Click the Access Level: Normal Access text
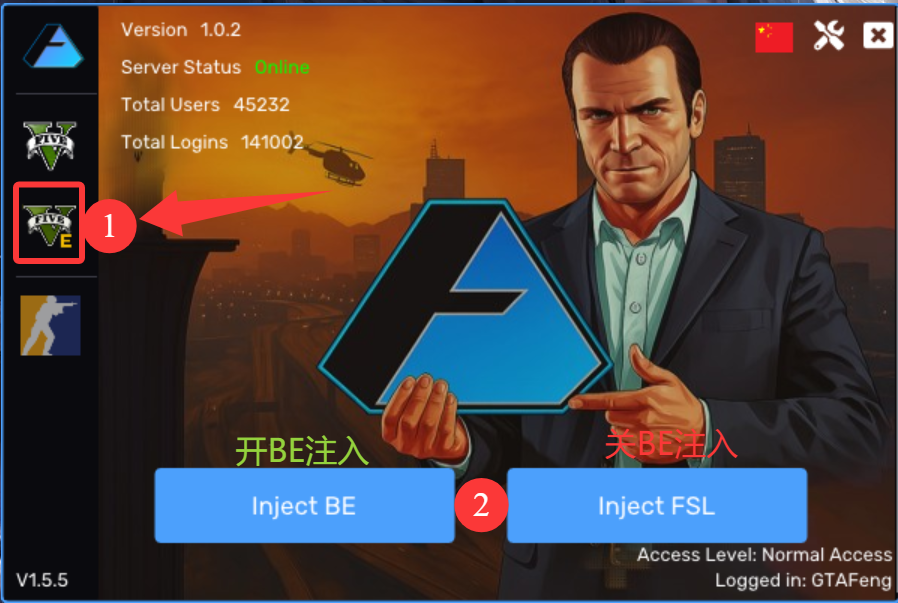The image size is (898, 603). pyautogui.click(x=765, y=554)
